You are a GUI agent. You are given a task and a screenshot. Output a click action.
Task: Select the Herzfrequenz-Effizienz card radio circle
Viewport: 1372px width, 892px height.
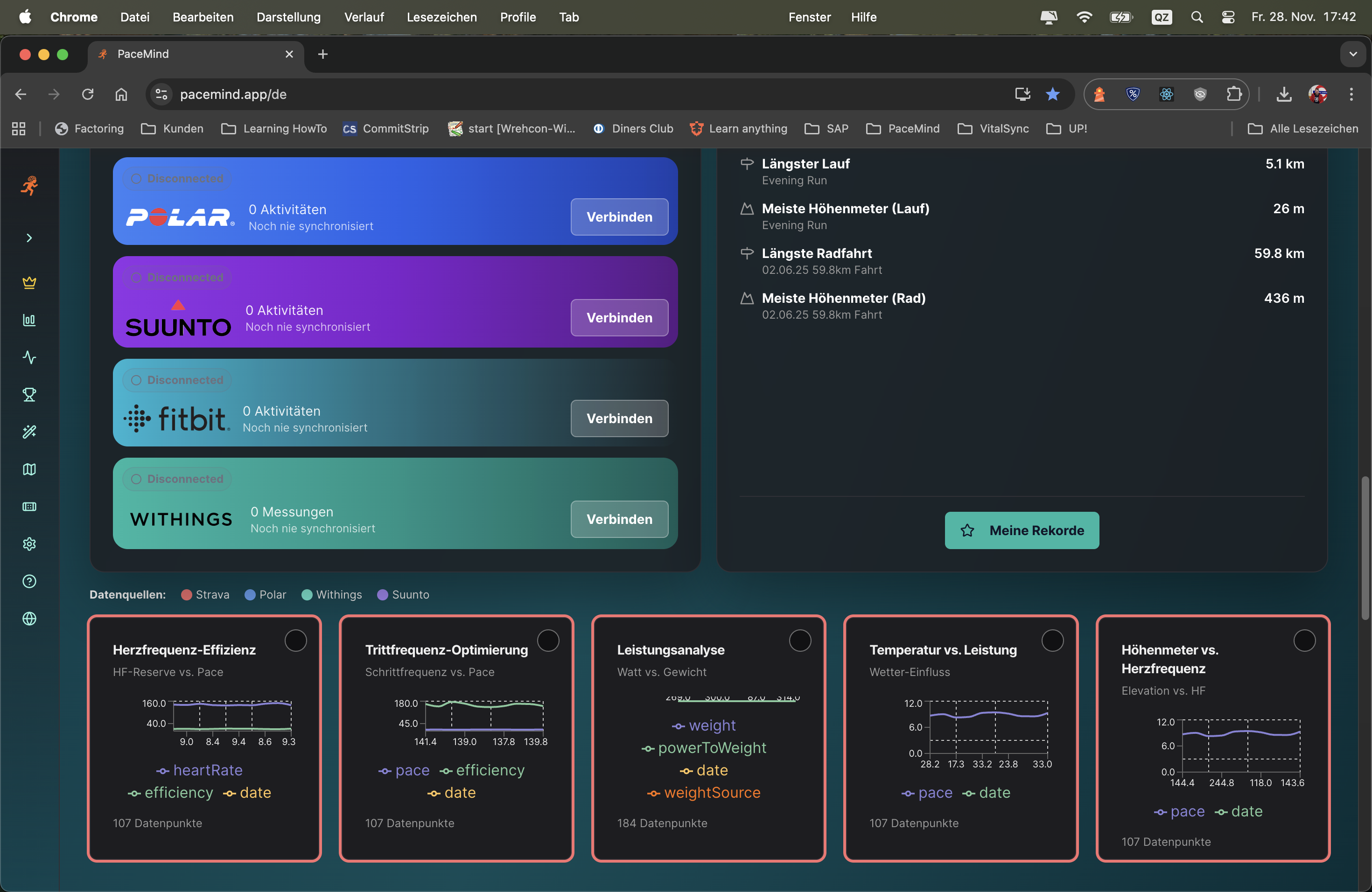pos(296,640)
